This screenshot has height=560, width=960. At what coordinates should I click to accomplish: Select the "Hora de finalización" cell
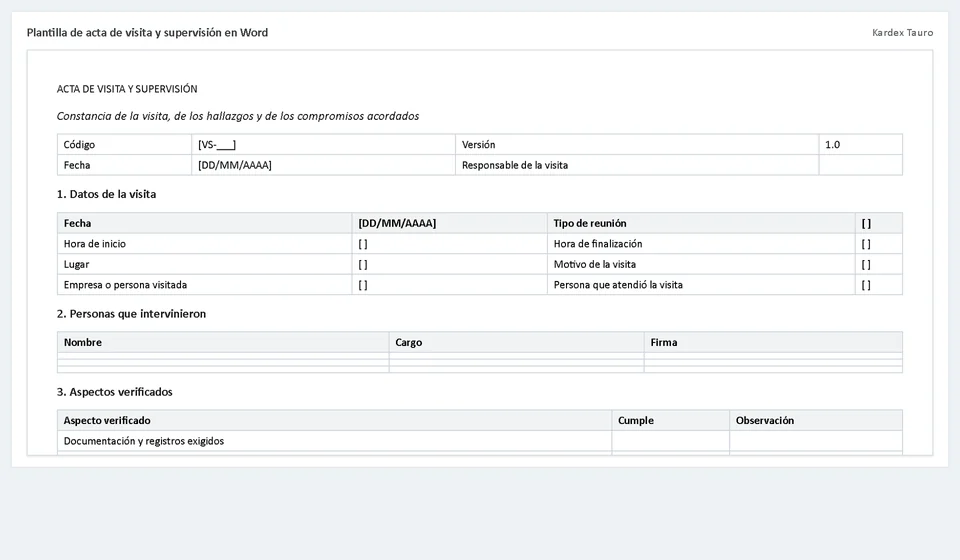[x=701, y=244]
